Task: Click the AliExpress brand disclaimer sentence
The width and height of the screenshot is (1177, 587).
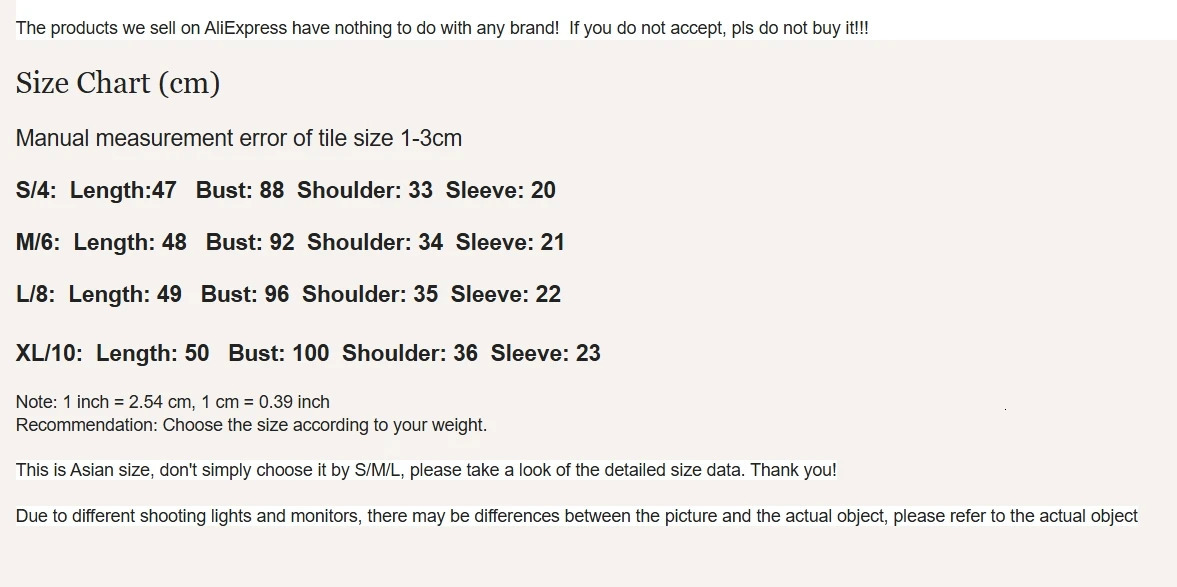Action: (x=442, y=28)
